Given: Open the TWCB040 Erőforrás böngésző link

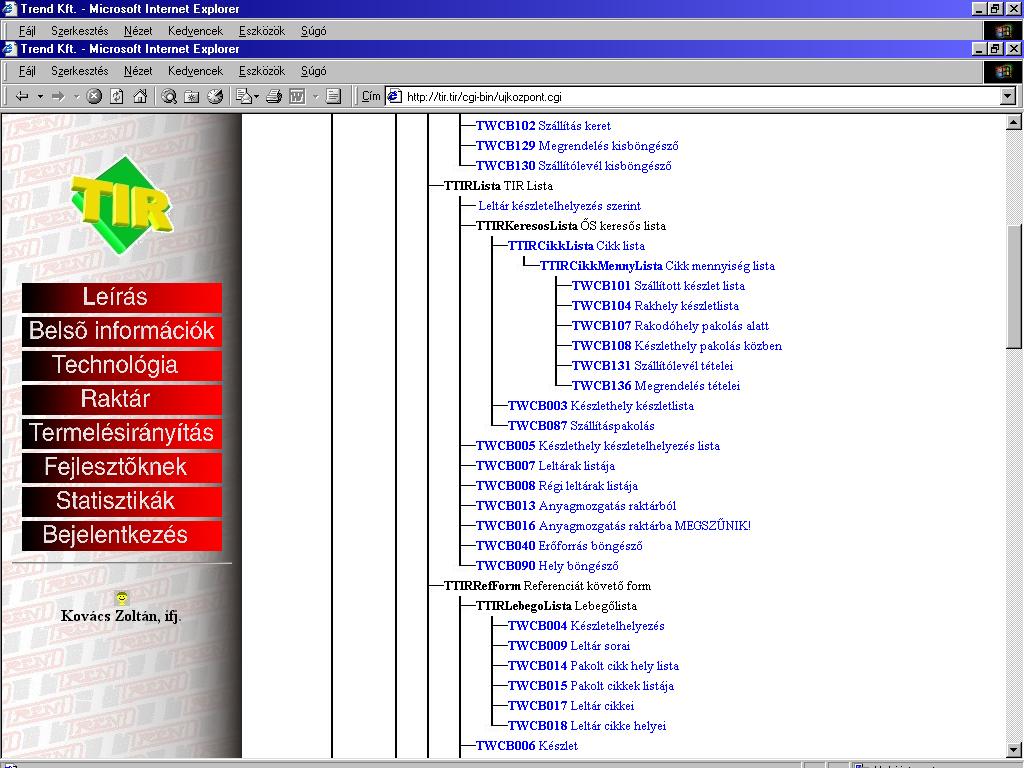Looking at the screenshot, I should click(559, 546).
